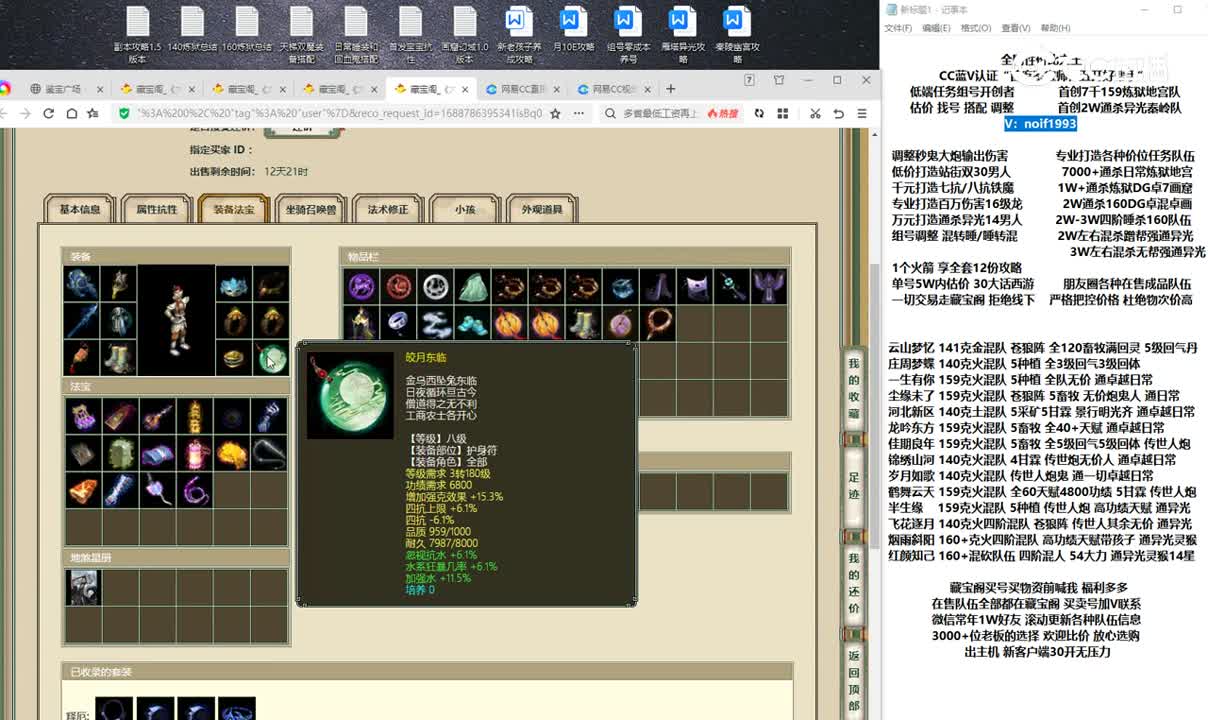Click the boots in the equipment panel
The image size is (1208, 720).
pos(118,357)
